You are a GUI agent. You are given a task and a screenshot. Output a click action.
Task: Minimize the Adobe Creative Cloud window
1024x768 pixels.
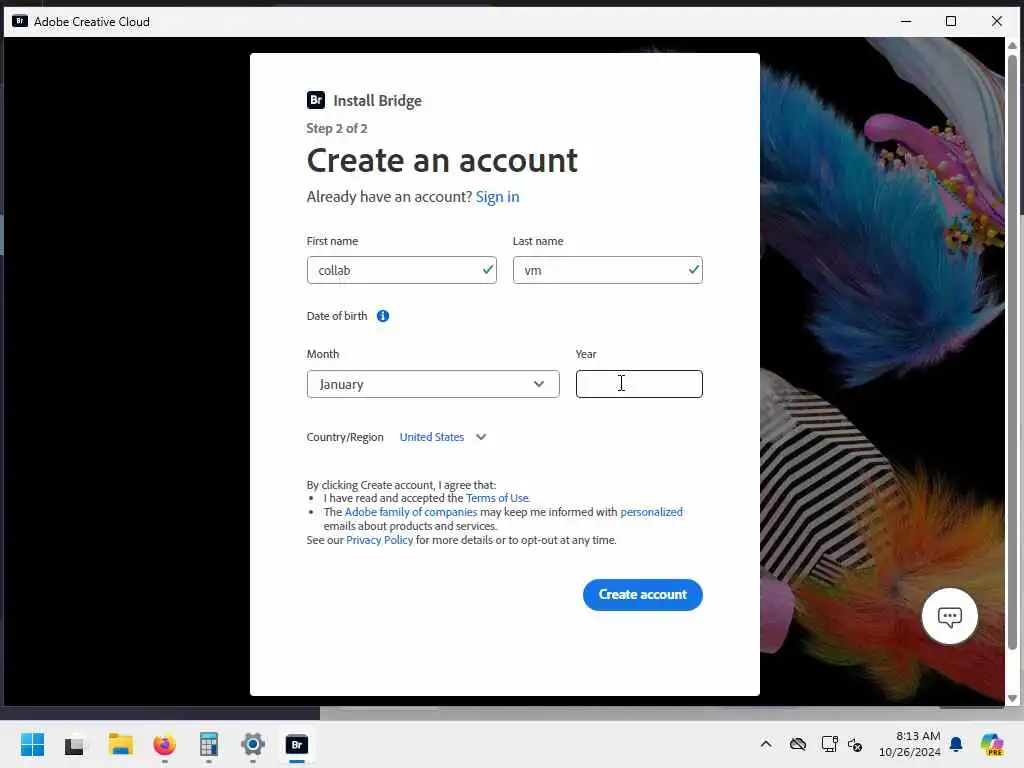(x=906, y=21)
